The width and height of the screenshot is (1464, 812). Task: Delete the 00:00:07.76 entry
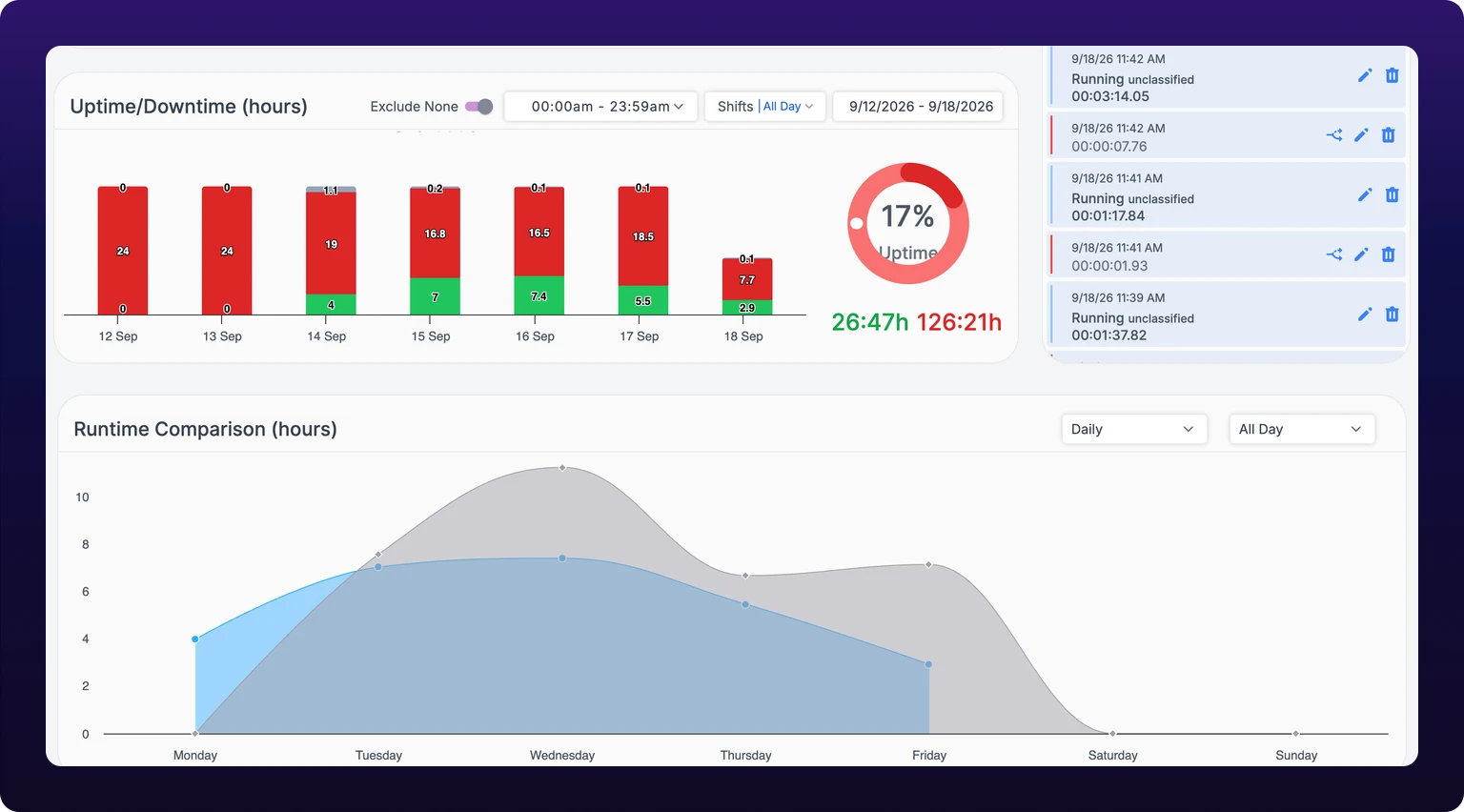(x=1388, y=135)
